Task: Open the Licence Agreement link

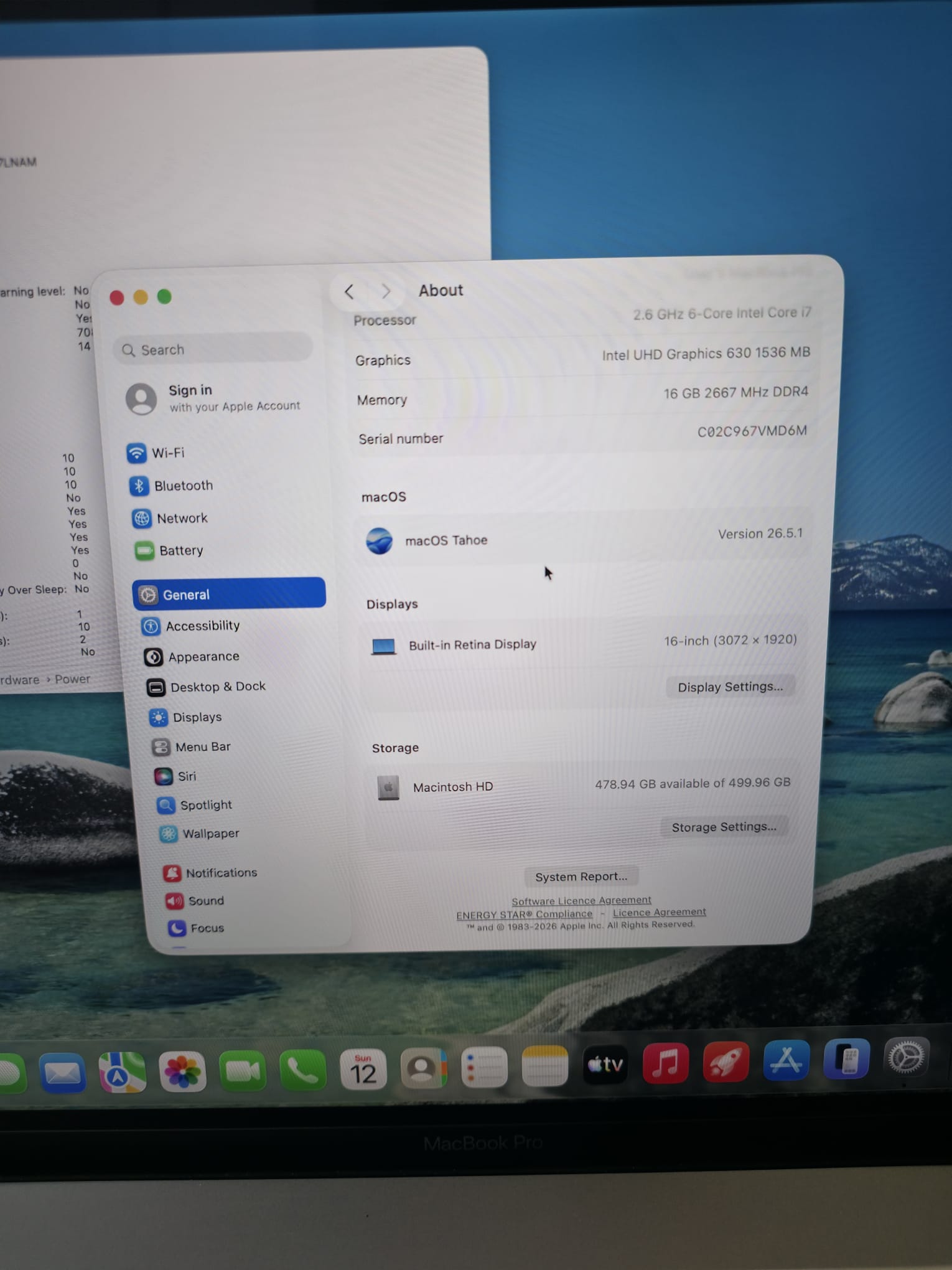Action: click(660, 912)
